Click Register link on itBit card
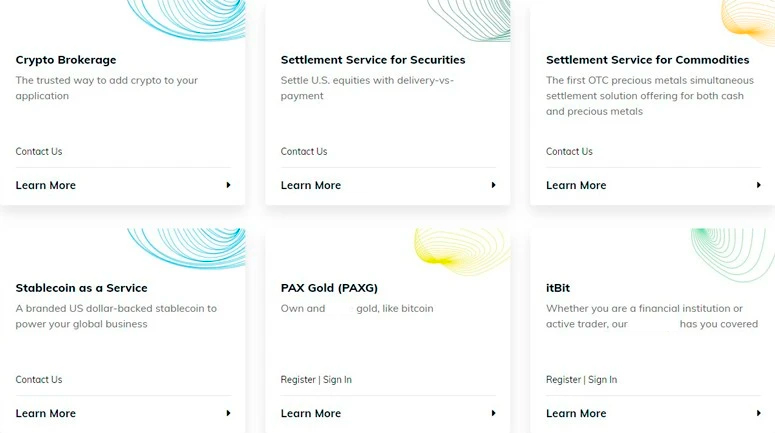This screenshot has width=775, height=433. [563, 380]
